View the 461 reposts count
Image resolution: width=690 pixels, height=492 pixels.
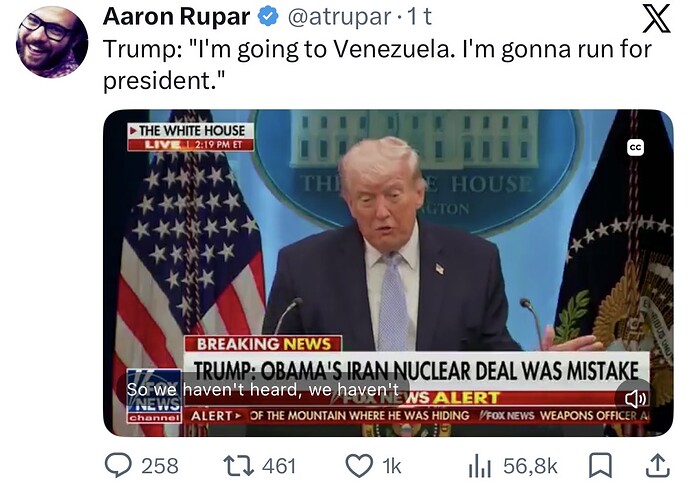pos(279,466)
